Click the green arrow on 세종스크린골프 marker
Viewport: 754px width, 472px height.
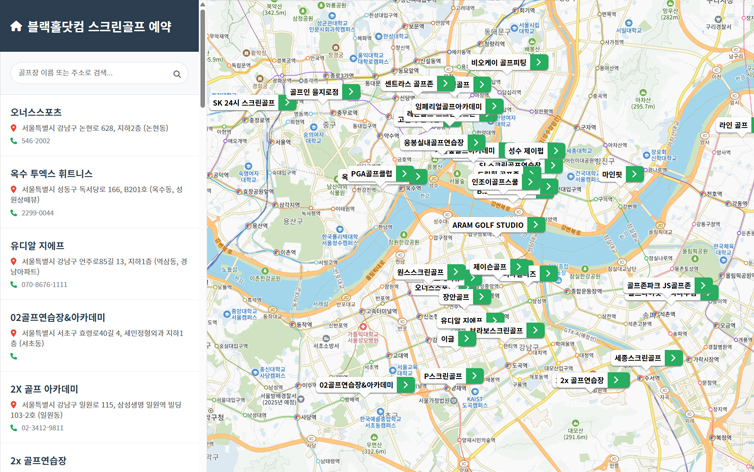(x=673, y=358)
